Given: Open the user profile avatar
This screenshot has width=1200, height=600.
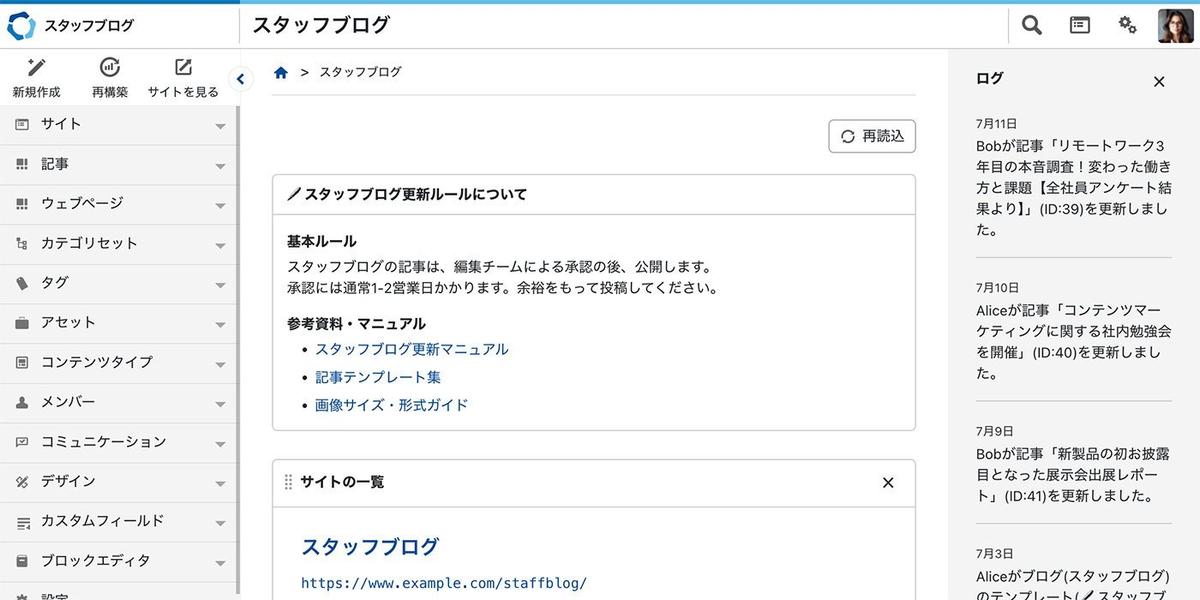Looking at the screenshot, I should coord(1174,25).
